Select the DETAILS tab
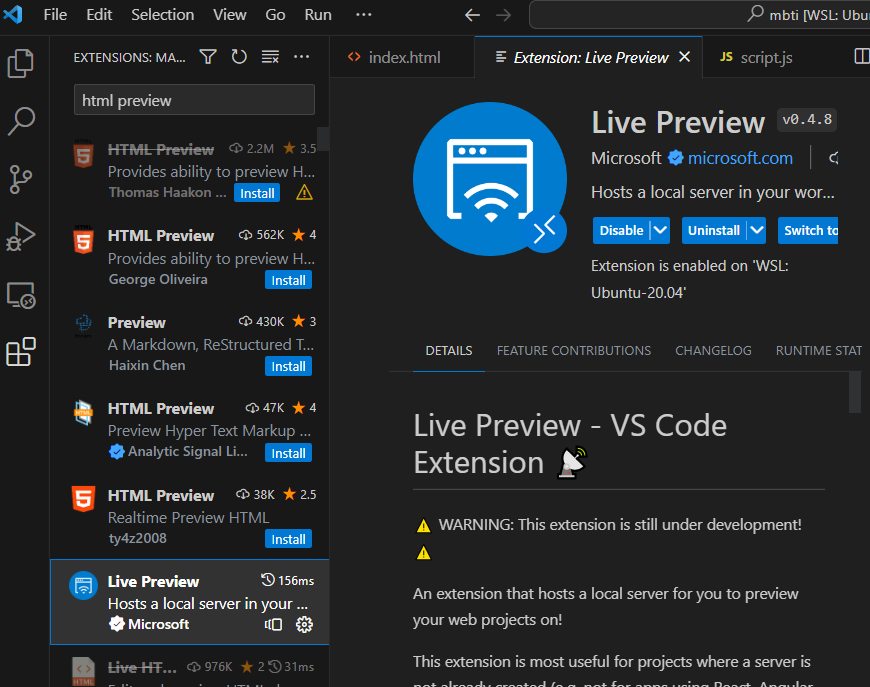Screen dimensions: 870x687 click(448, 351)
